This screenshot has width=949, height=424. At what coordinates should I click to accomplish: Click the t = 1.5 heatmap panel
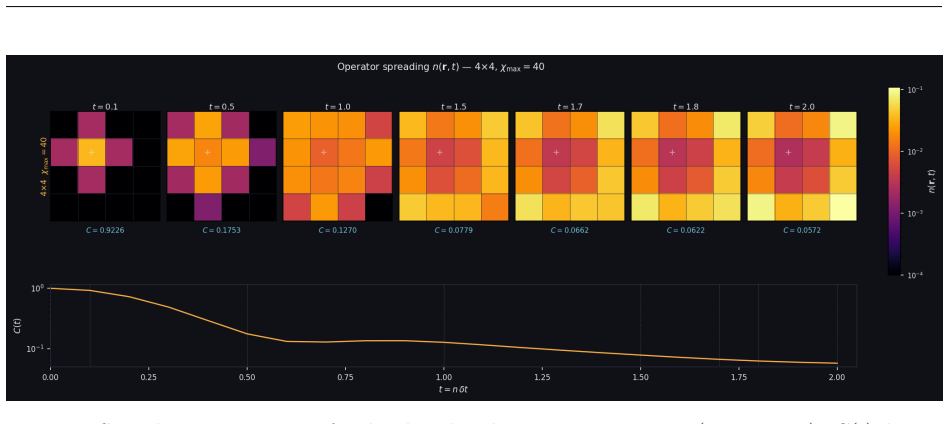(x=454, y=166)
